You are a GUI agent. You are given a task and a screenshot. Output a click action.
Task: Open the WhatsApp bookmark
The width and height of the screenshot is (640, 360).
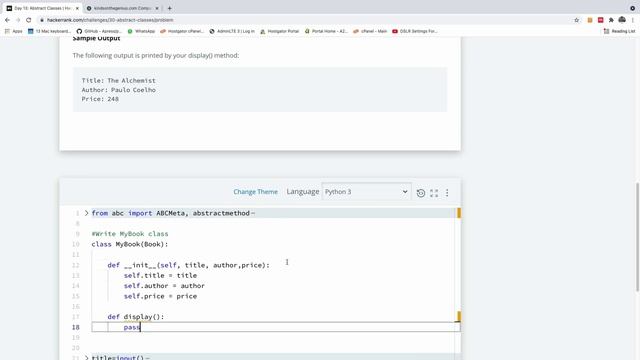pyautogui.click(x=141, y=31)
